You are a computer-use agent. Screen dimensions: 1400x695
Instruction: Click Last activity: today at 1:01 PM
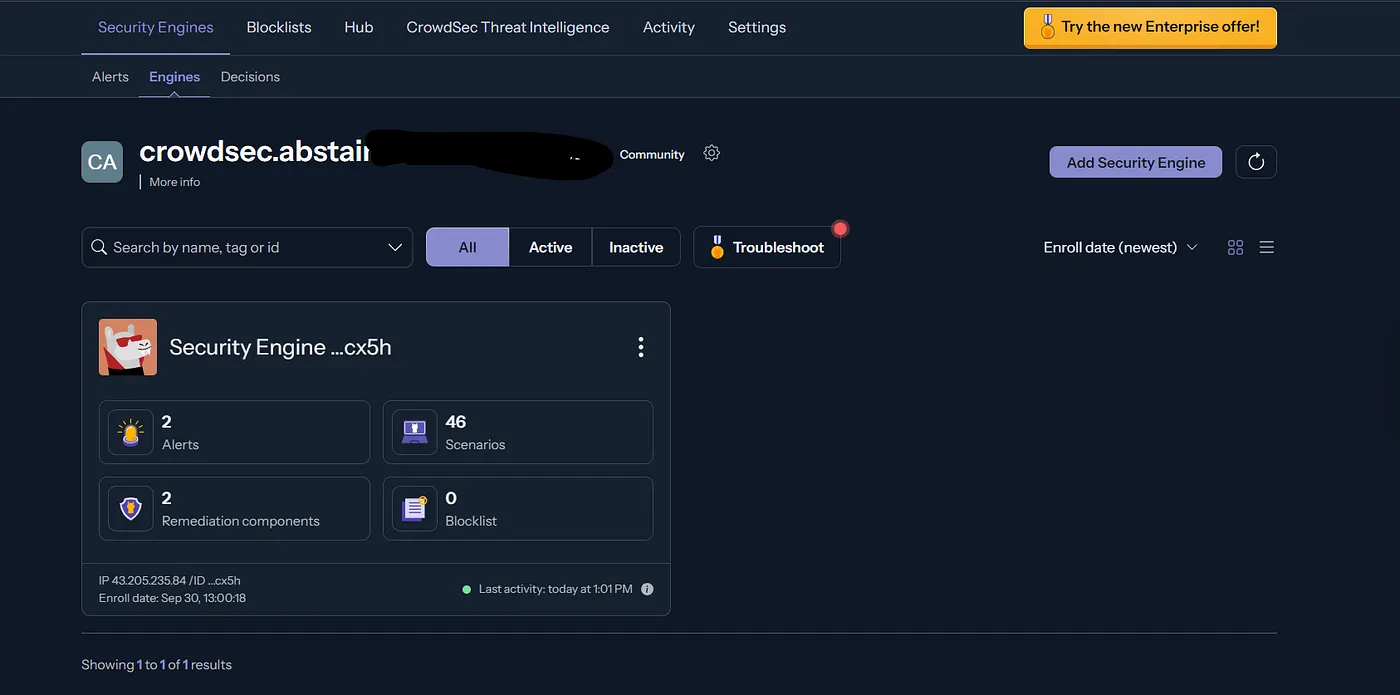[x=556, y=589]
